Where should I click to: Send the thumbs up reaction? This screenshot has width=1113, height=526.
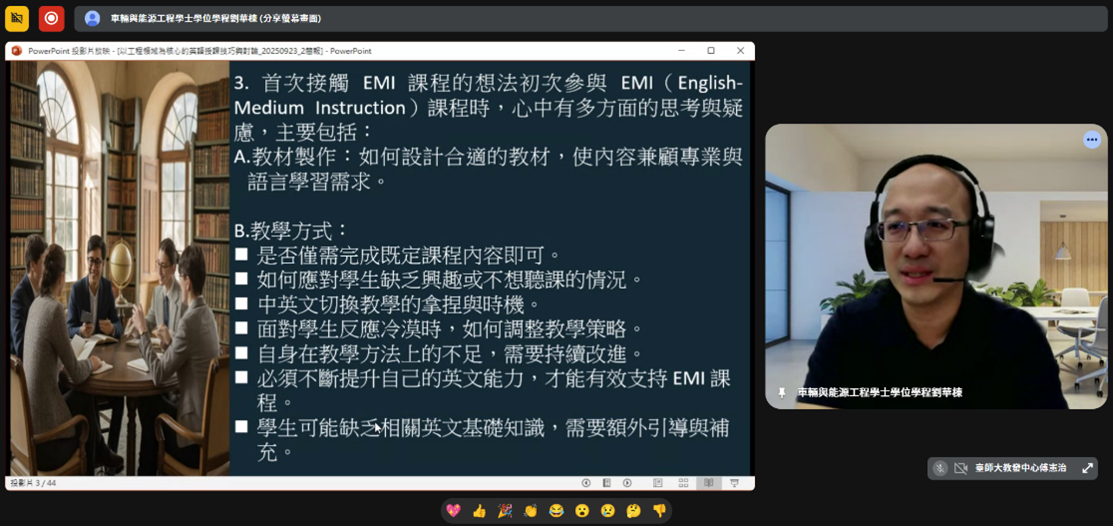point(479,511)
